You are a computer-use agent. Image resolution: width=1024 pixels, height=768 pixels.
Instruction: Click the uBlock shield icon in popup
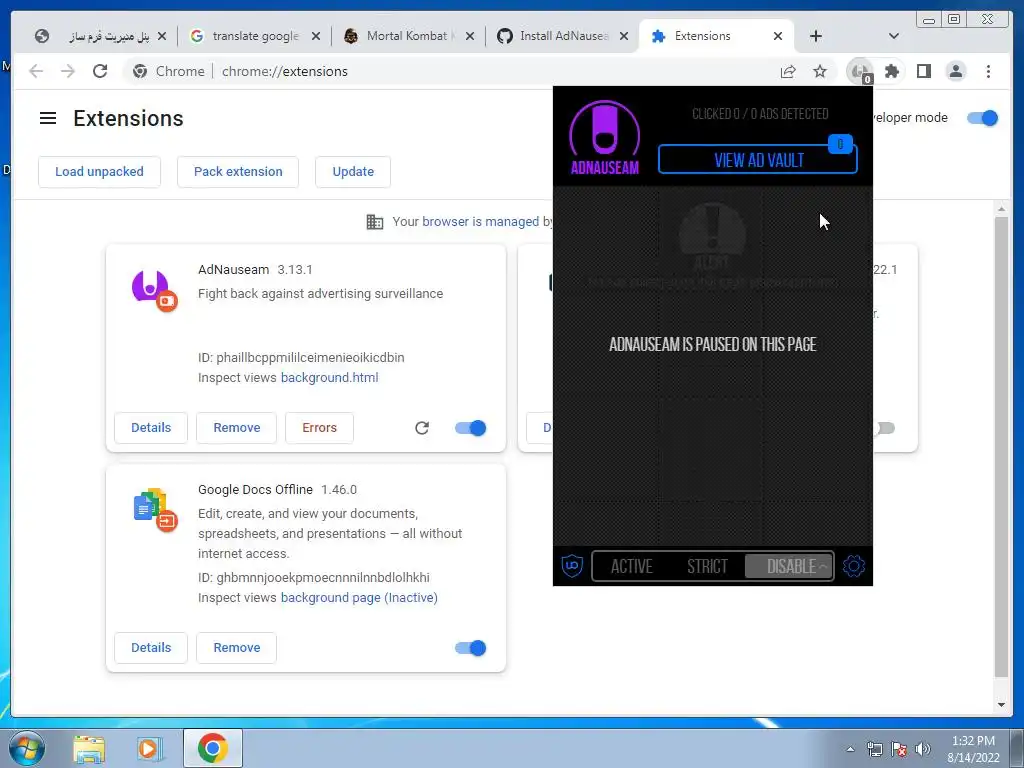[x=572, y=565]
